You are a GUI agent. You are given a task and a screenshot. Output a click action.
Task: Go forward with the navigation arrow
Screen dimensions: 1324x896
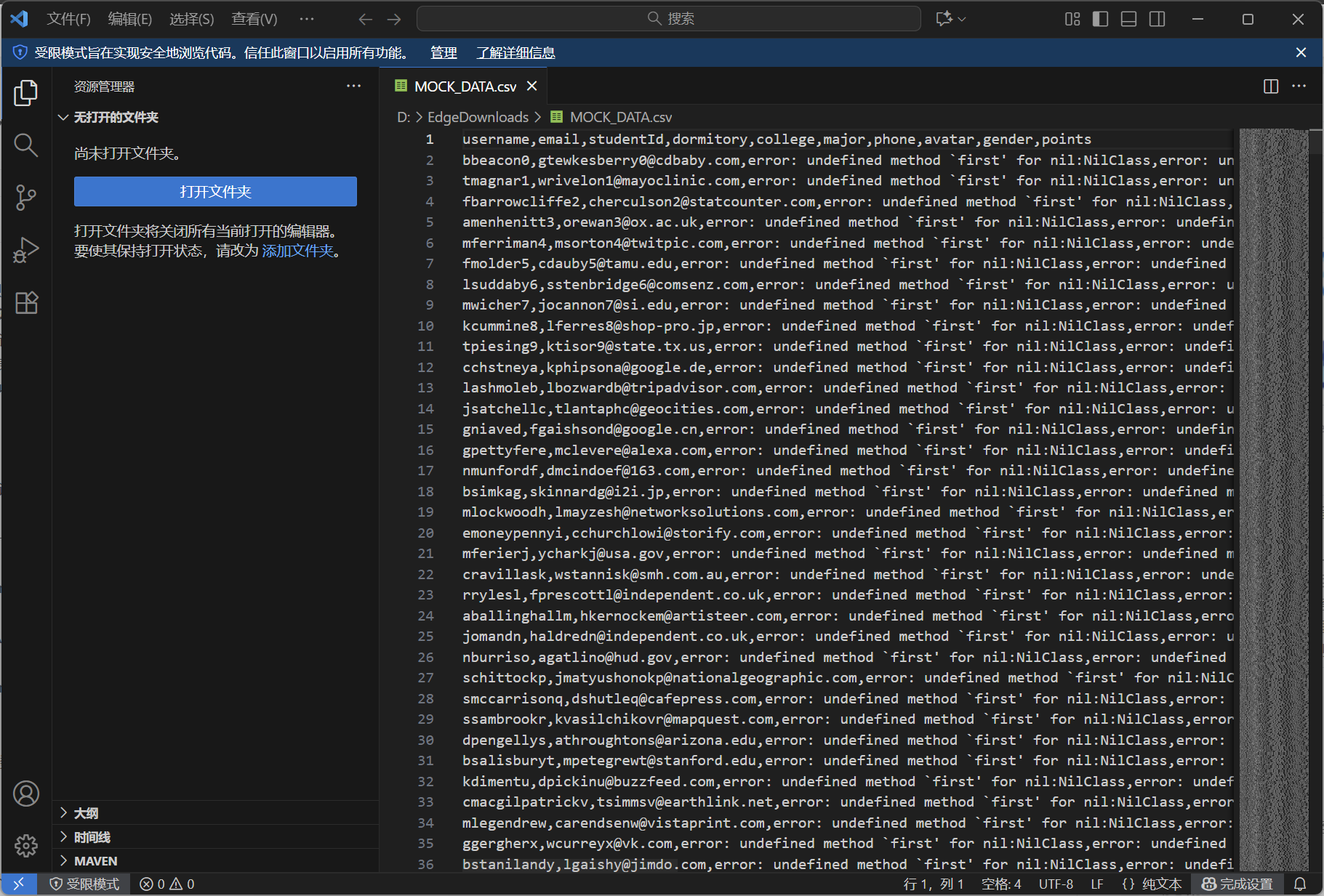[x=394, y=19]
